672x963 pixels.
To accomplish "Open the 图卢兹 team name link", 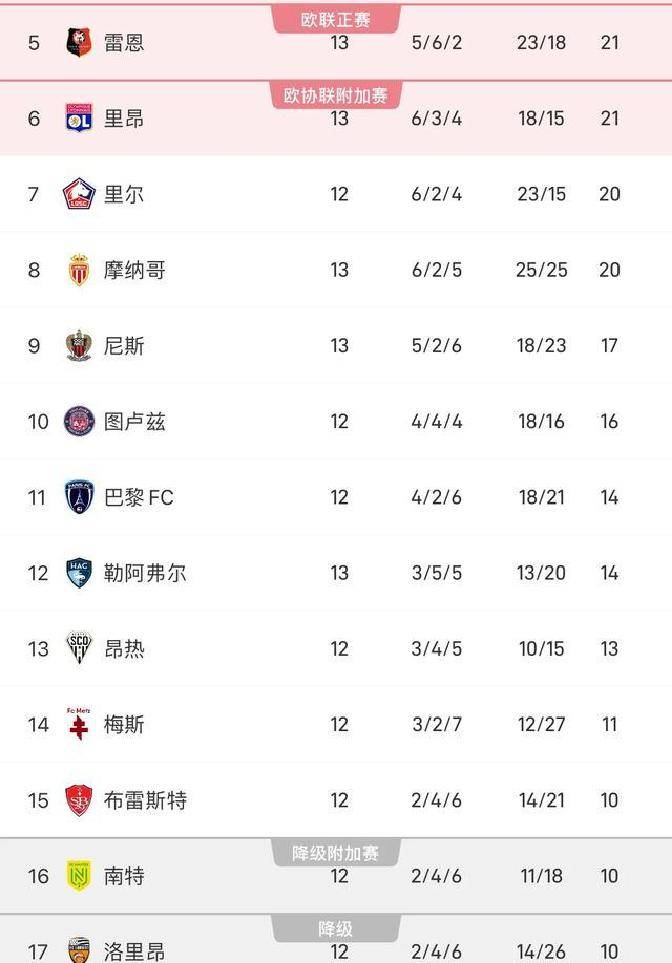I will point(135,421).
